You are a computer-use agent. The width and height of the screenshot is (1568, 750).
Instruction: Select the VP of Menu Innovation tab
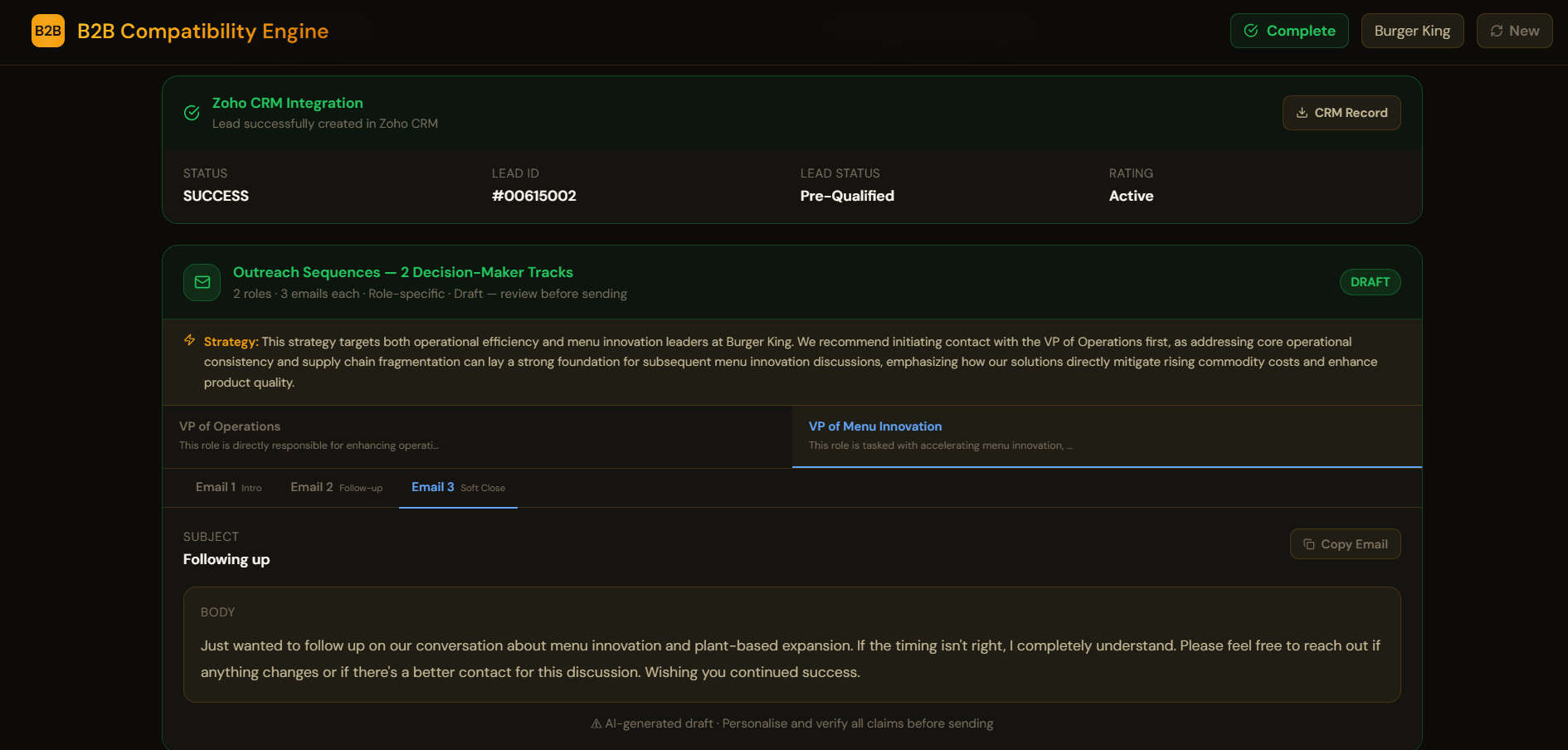point(1107,436)
